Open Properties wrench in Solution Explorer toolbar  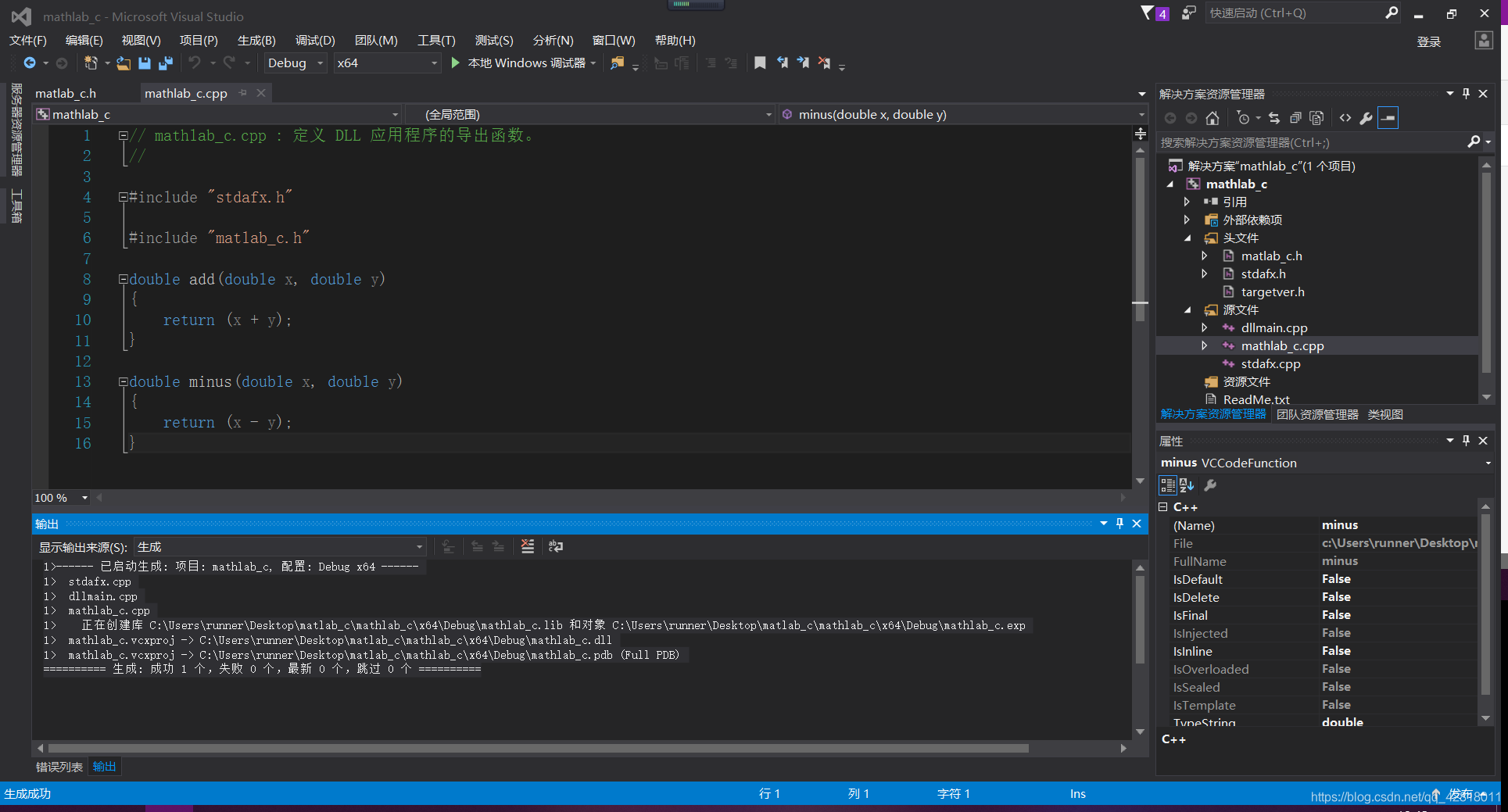coord(1367,118)
